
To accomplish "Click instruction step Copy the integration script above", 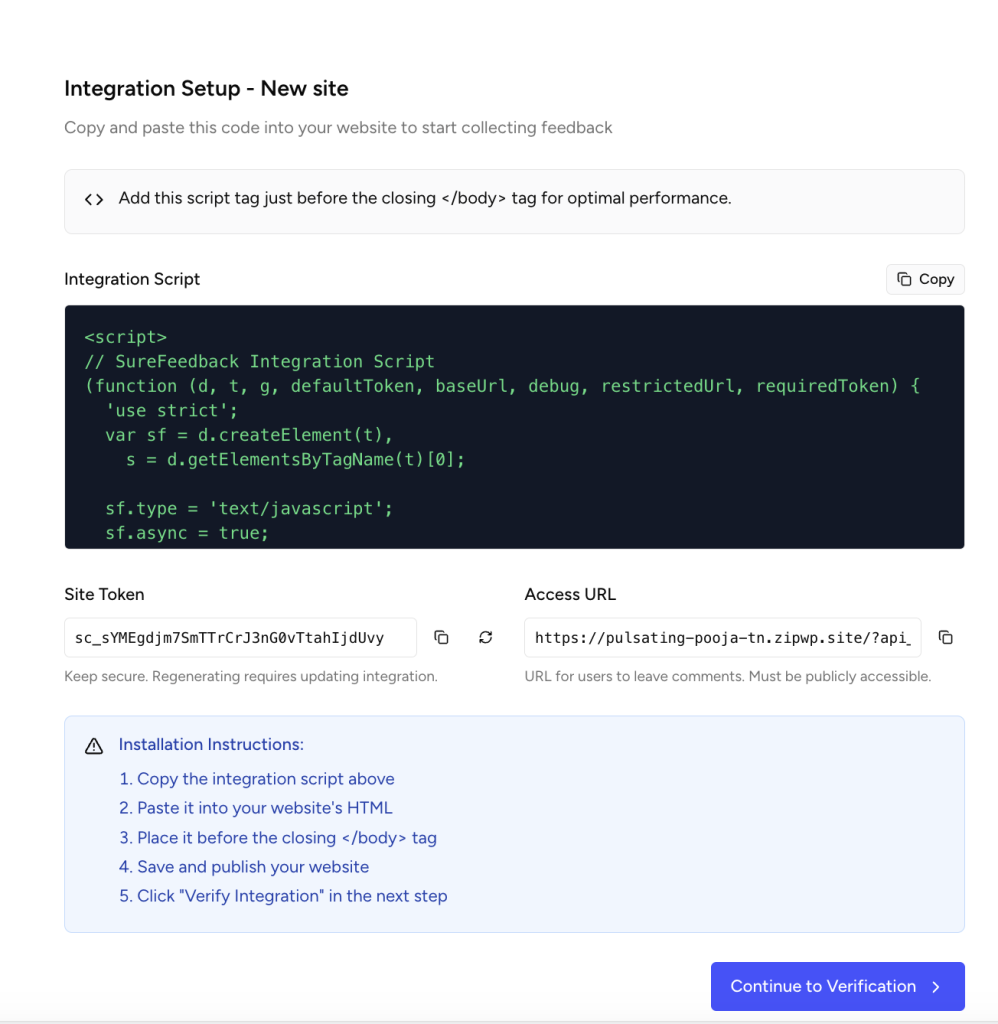I will pos(257,778).
